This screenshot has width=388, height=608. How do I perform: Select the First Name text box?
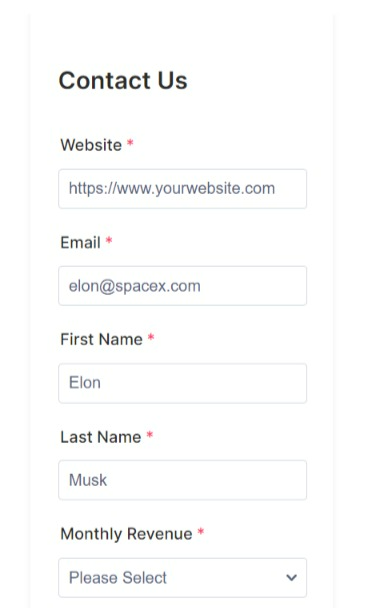183,383
